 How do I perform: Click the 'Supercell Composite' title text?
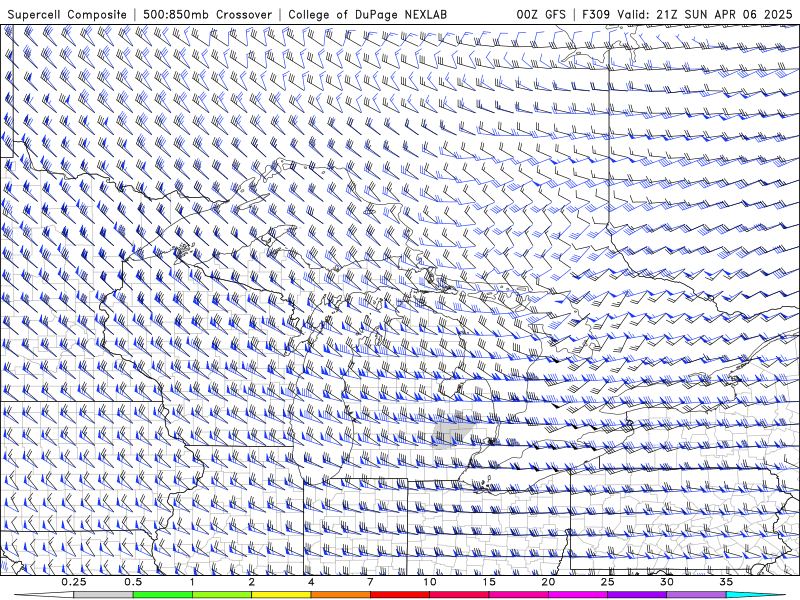pos(67,15)
